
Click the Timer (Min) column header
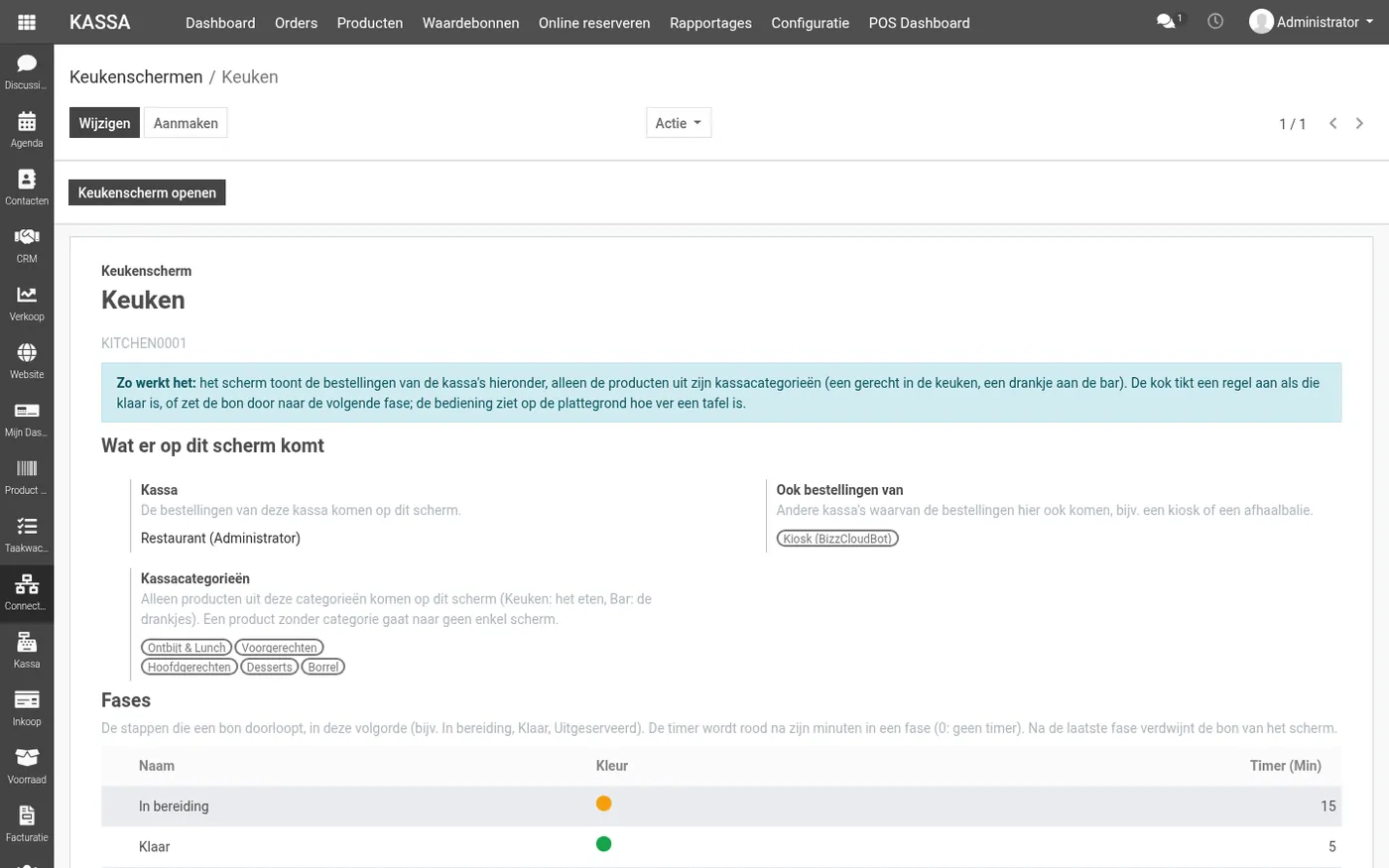click(1285, 766)
